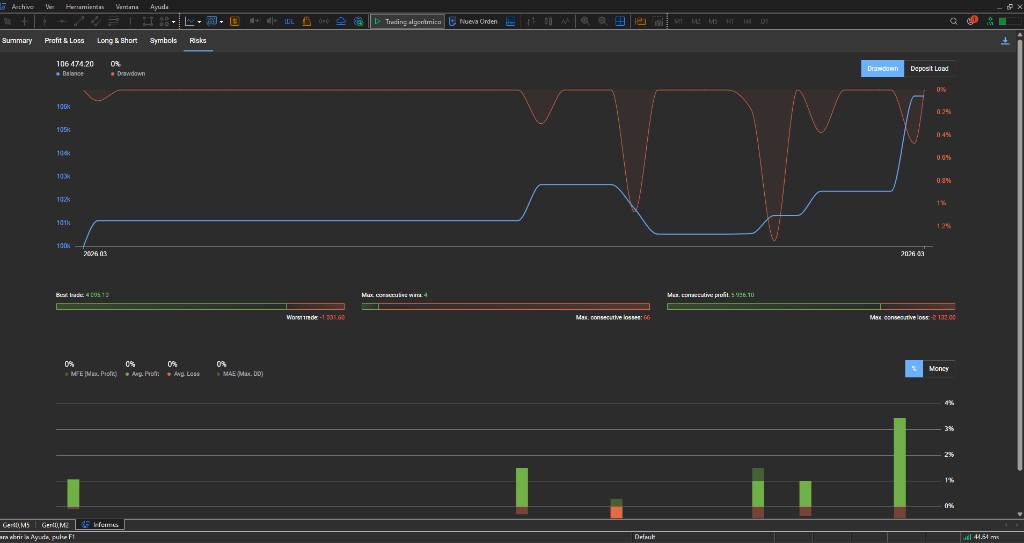Open the IDE MetaEditor icon
Viewport: 1024px width, 543px height.
pos(289,21)
